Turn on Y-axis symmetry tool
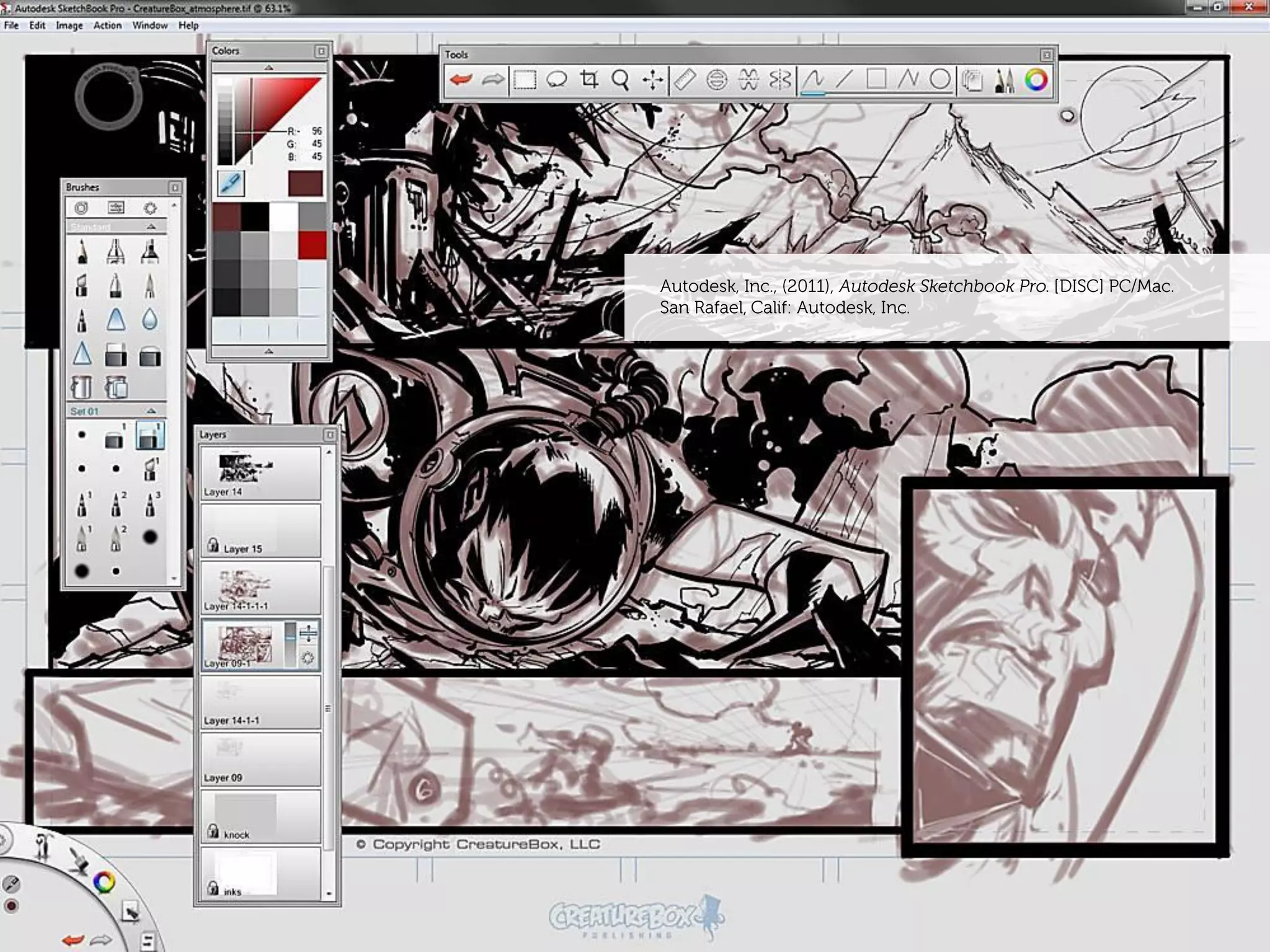This screenshot has height=952, width=1270. [x=780, y=80]
